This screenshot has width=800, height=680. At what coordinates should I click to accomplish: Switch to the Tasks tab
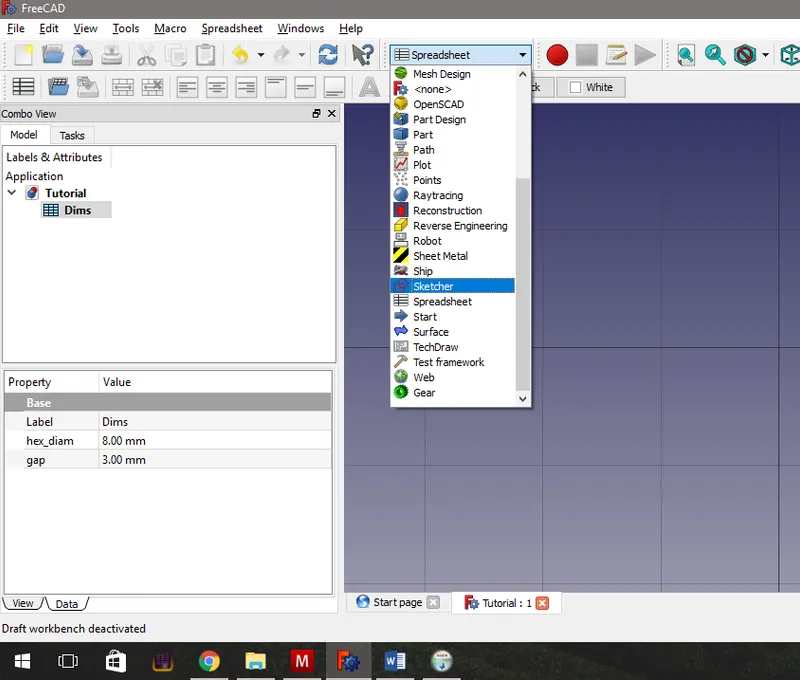pos(72,134)
